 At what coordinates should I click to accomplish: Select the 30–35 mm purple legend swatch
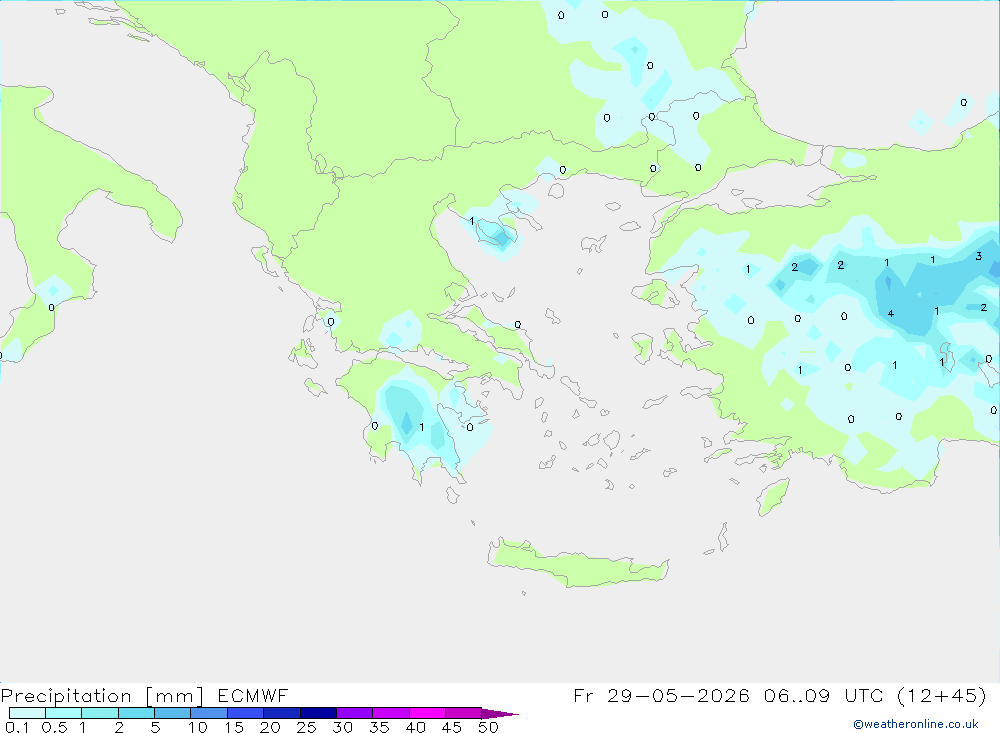[x=355, y=713]
